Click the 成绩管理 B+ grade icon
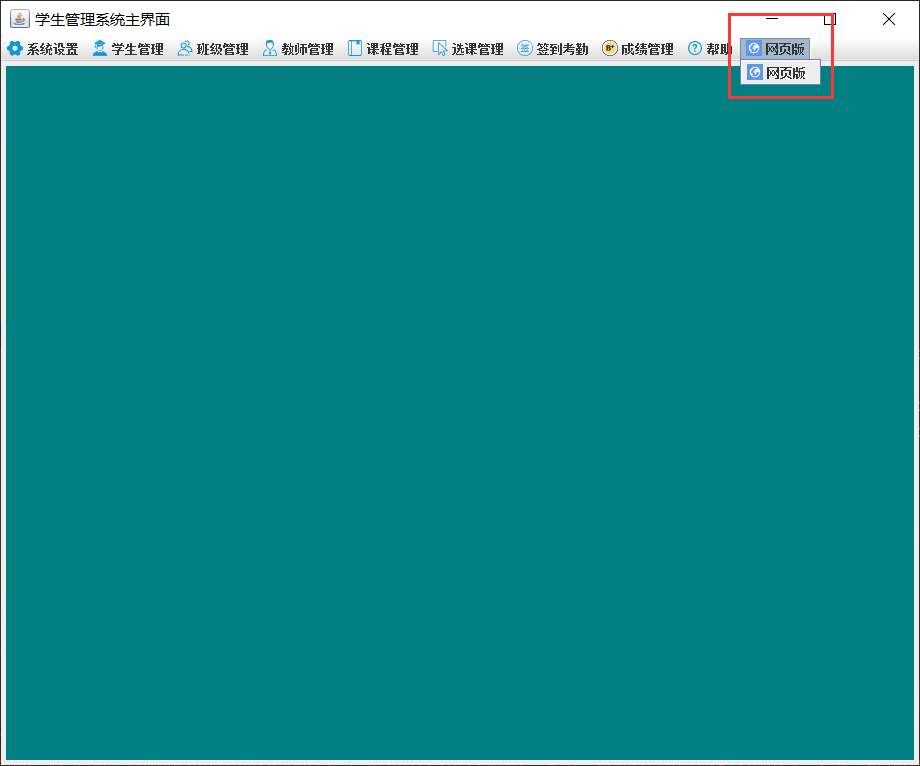 pos(608,47)
